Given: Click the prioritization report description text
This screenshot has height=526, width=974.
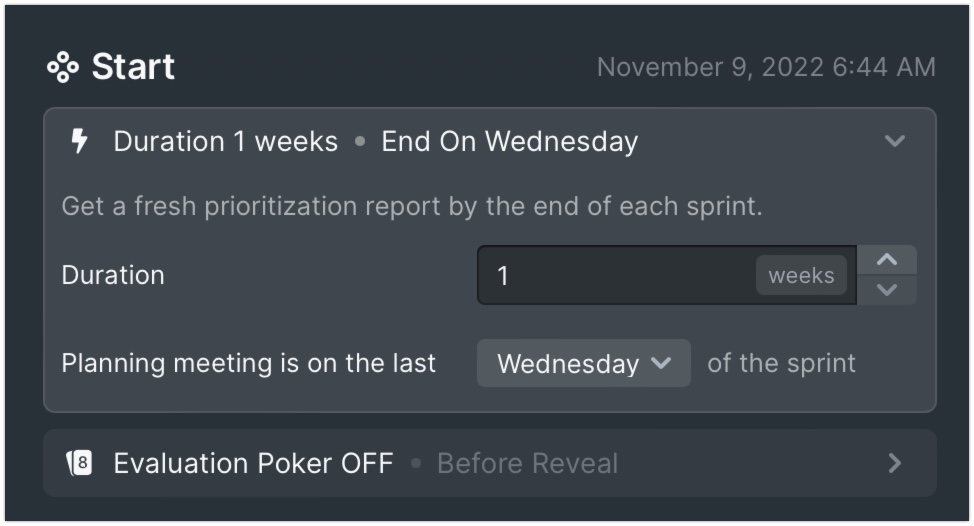Looking at the screenshot, I should (x=412, y=206).
